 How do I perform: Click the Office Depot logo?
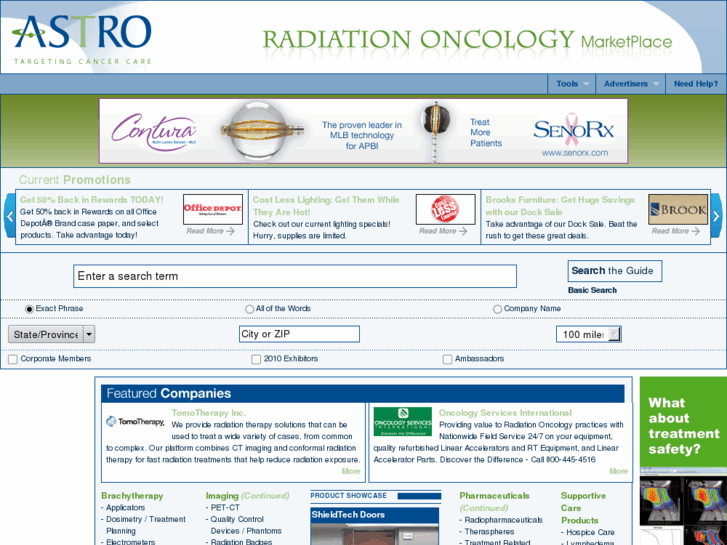[x=213, y=209]
